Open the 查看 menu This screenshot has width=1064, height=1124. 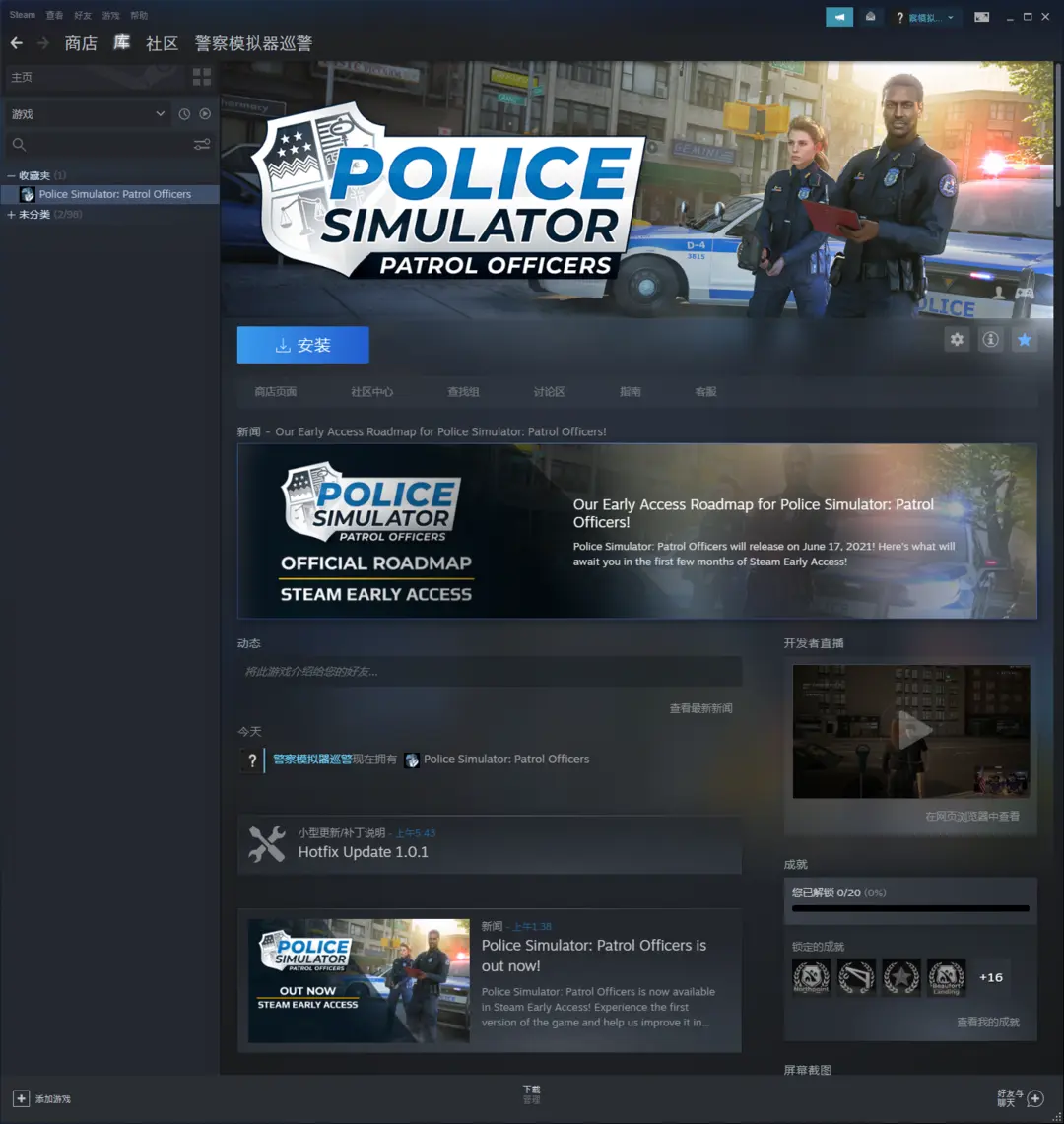(54, 15)
